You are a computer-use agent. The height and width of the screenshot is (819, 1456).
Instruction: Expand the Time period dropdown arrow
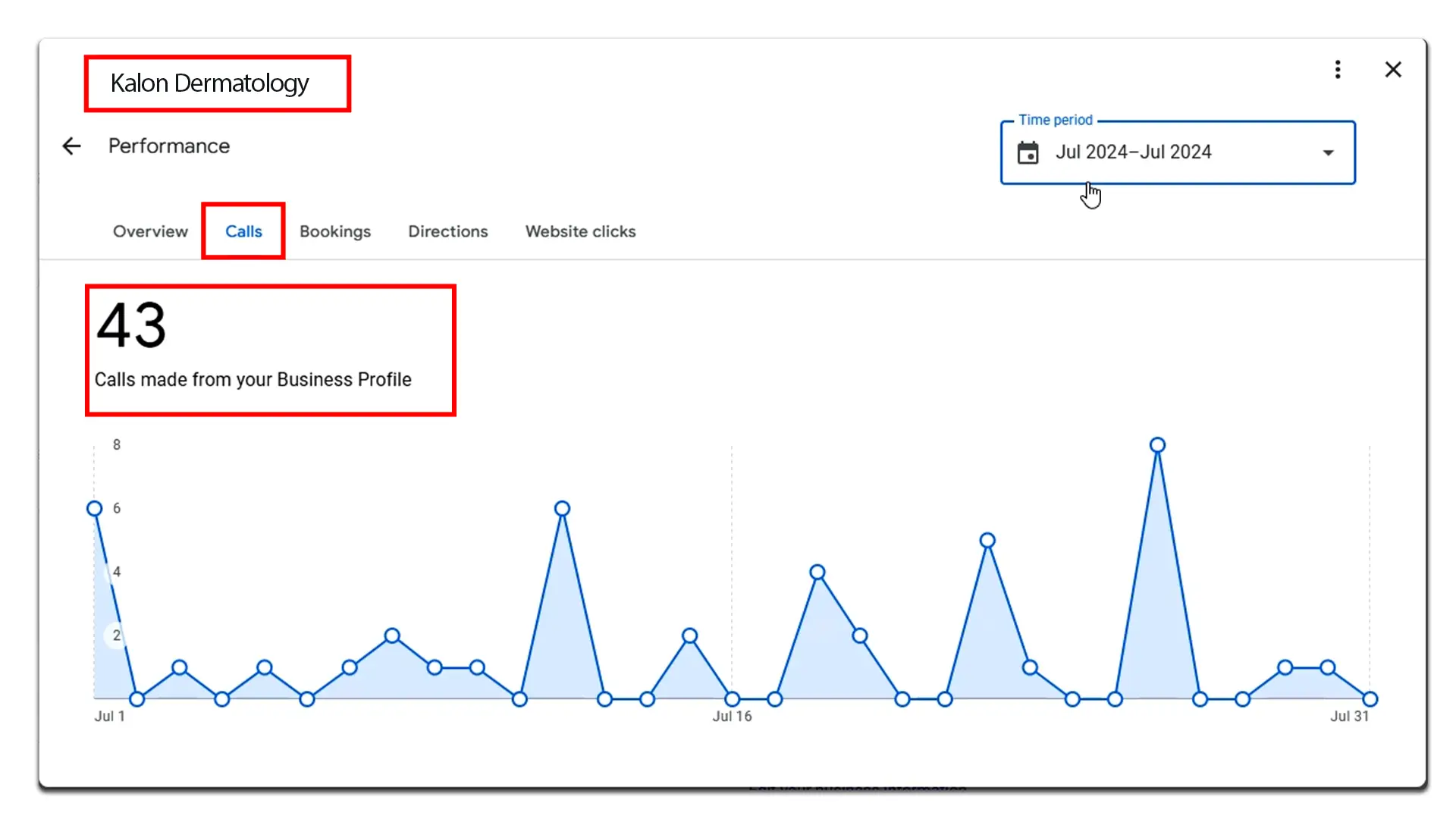1328,152
